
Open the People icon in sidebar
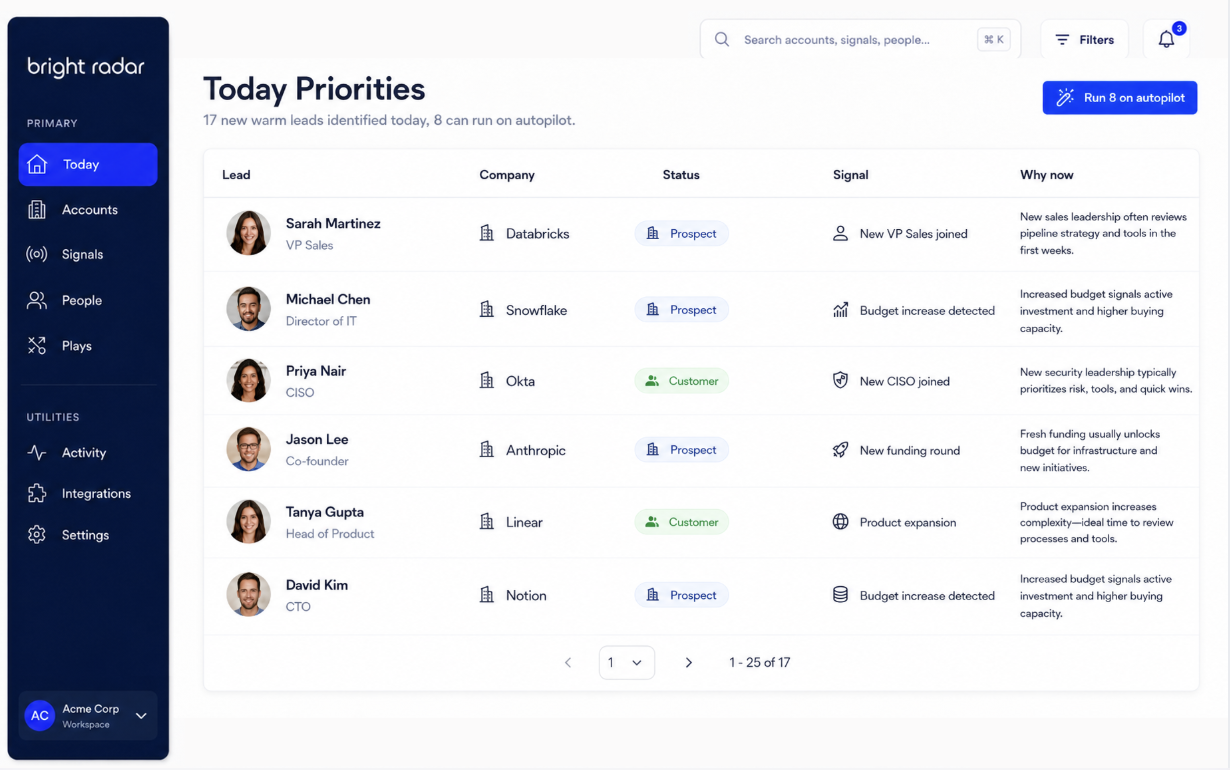point(37,300)
